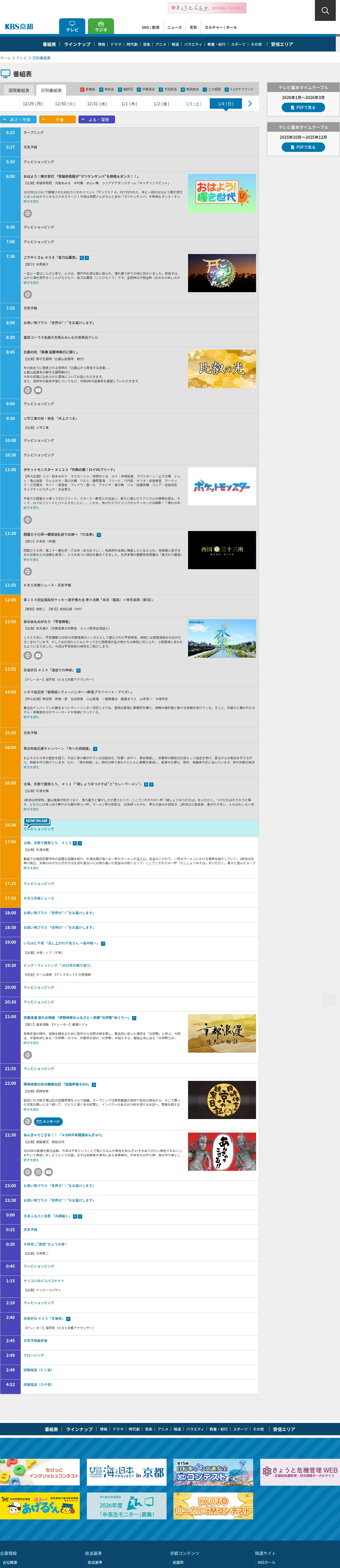Open the ビッグ・フィッシング program link
Screen dimensions: 340x1568
57,965
